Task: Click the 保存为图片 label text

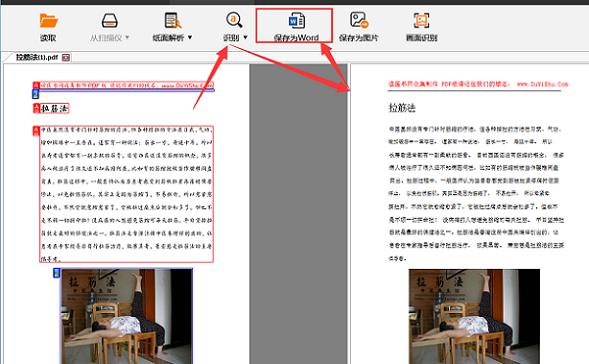Action: [358, 38]
